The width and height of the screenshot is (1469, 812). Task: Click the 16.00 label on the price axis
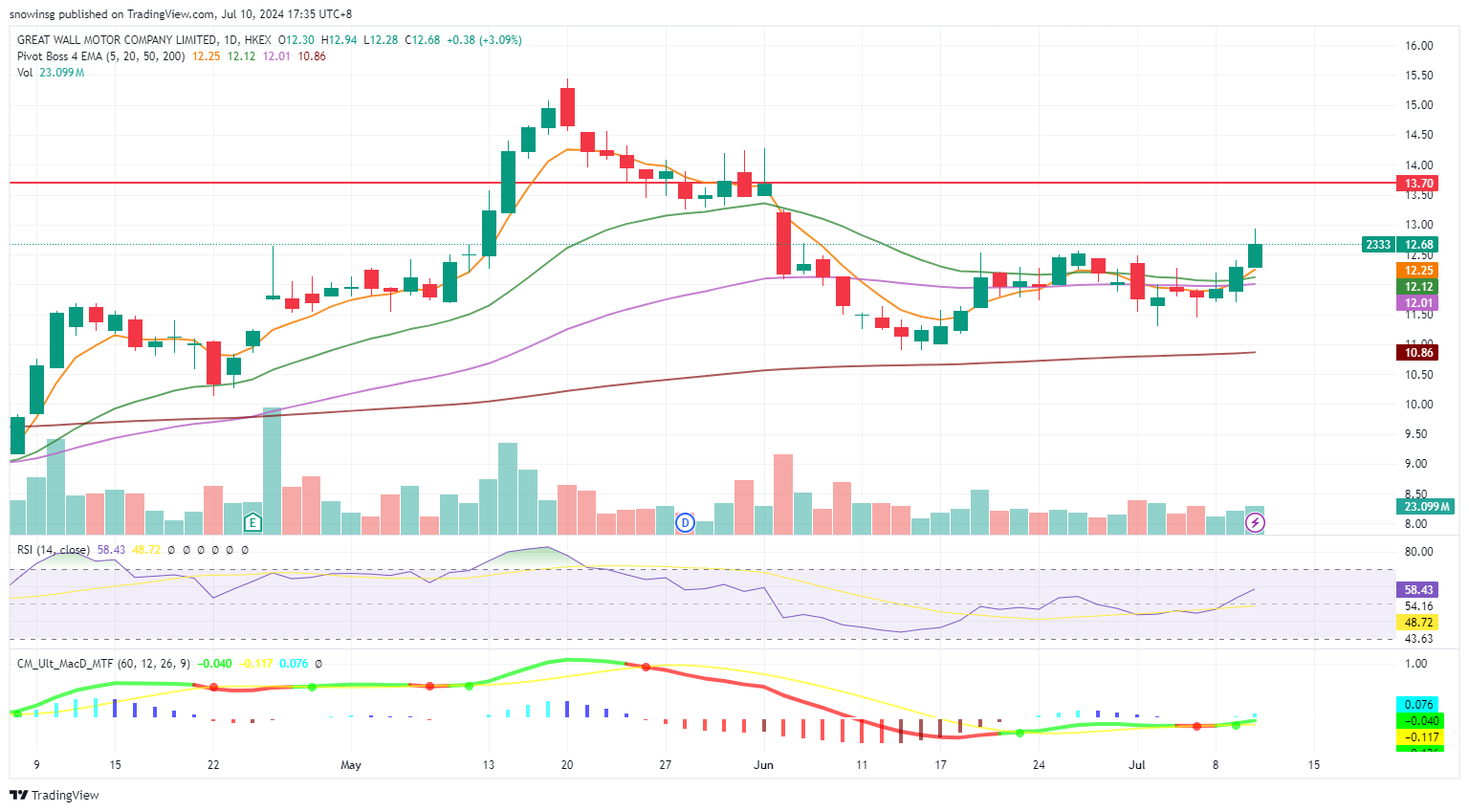click(x=1419, y=46)
